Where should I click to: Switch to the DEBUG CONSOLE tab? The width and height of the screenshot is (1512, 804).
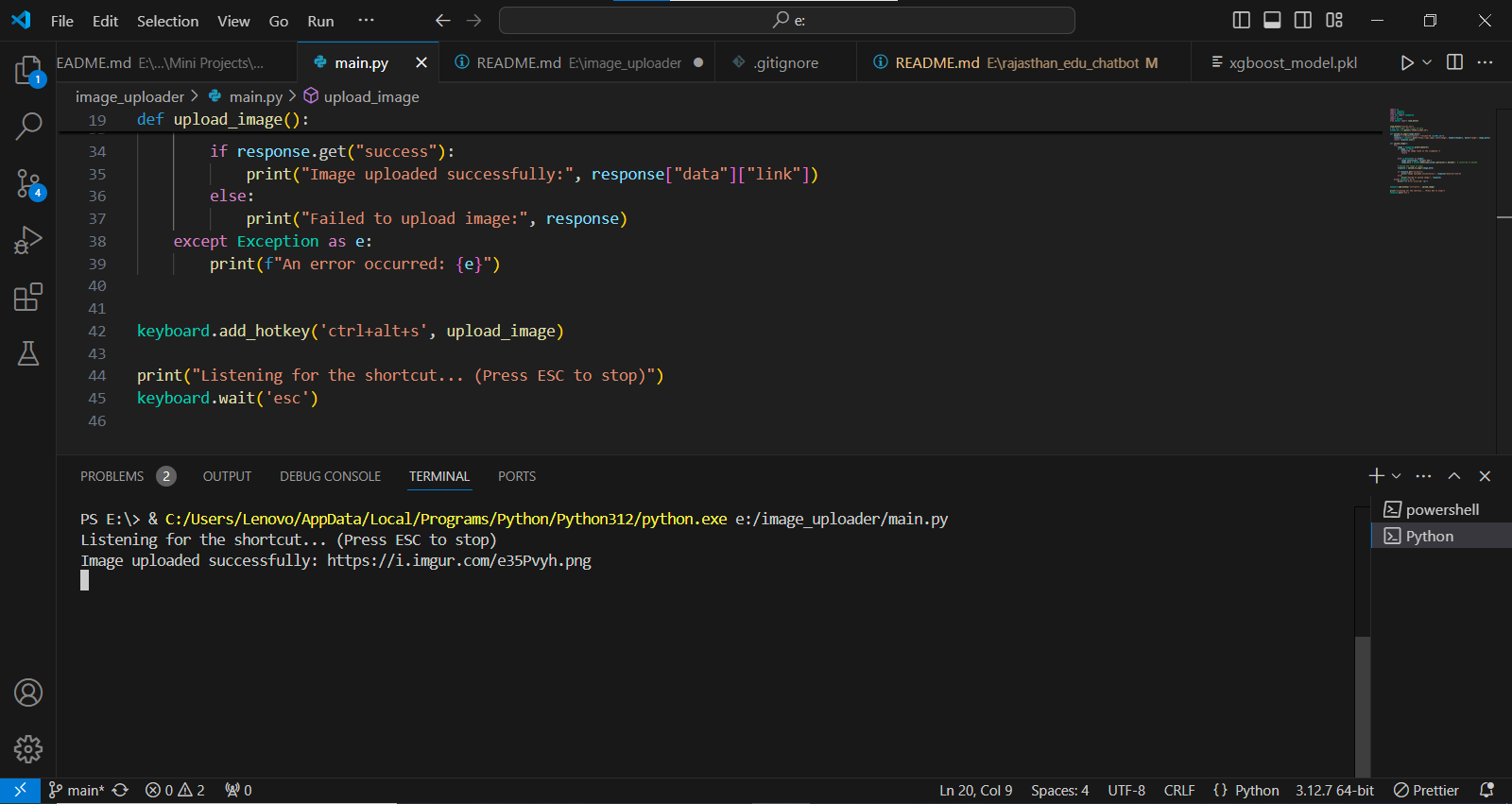330,476
